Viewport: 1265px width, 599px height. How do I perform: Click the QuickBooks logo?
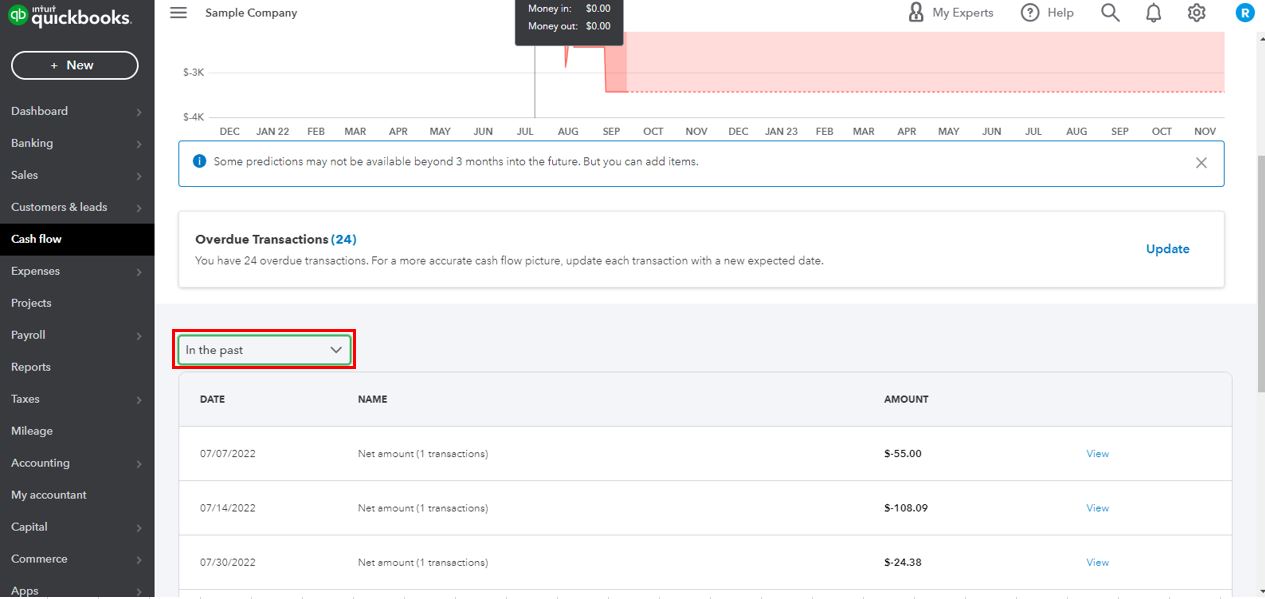[70, 16]
